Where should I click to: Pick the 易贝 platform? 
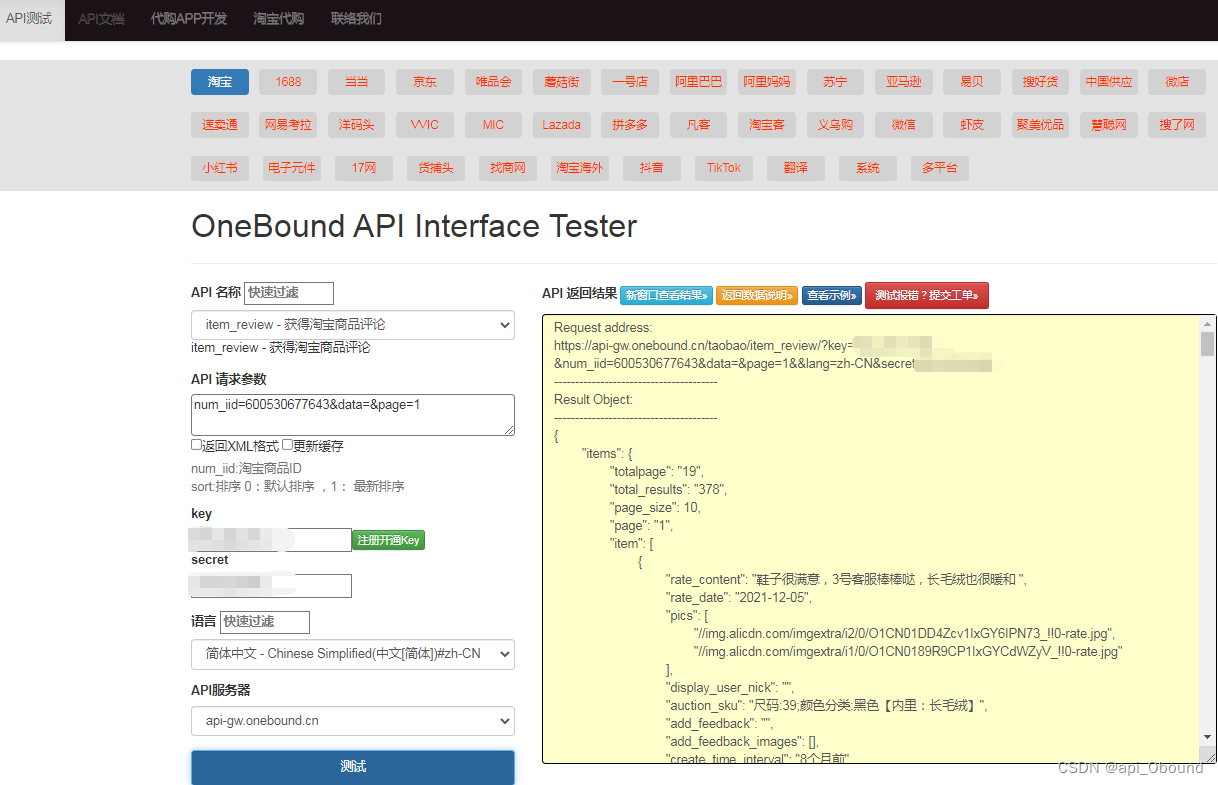[x=972, y=82]
